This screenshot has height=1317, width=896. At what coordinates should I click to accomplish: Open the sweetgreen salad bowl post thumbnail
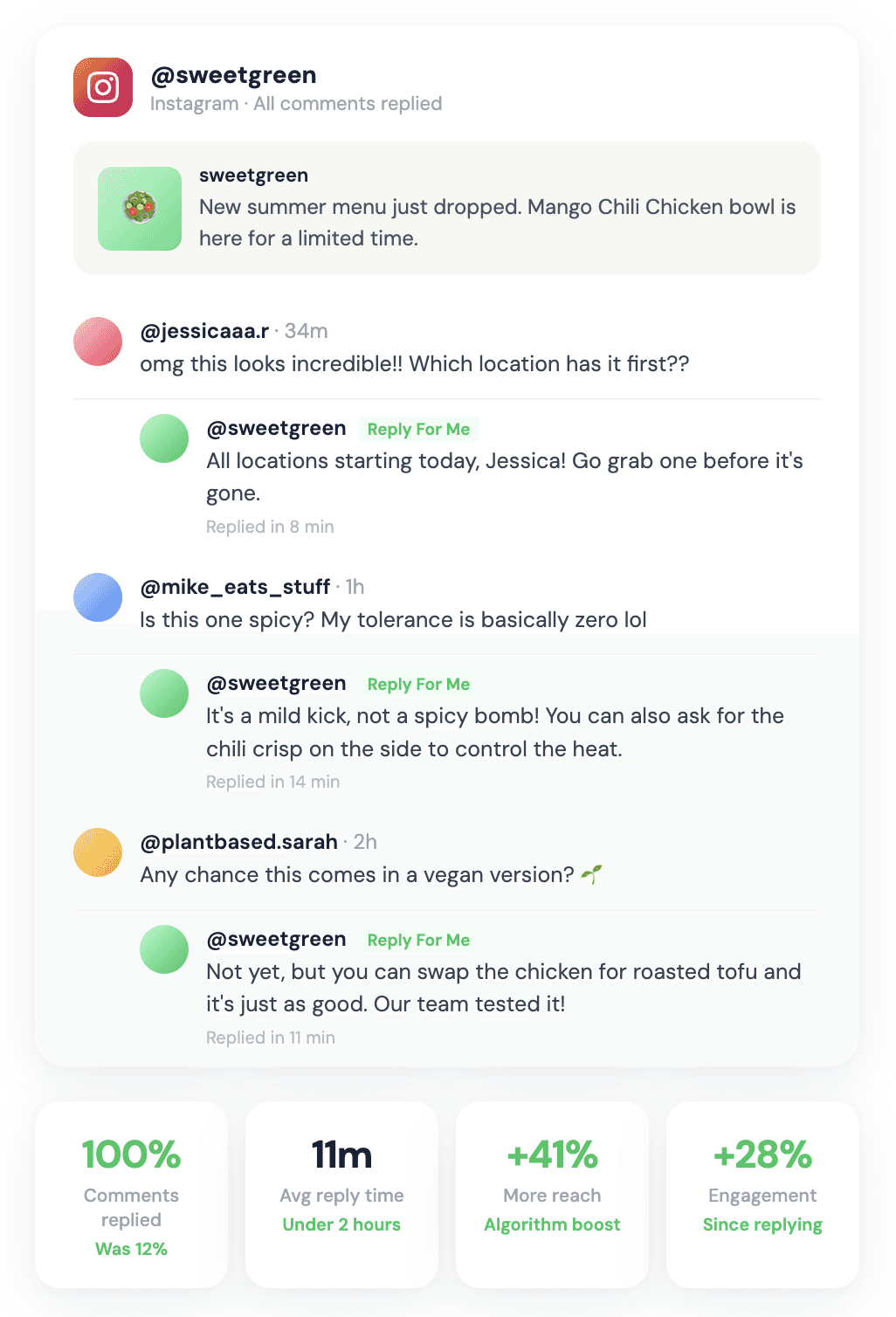139,209
